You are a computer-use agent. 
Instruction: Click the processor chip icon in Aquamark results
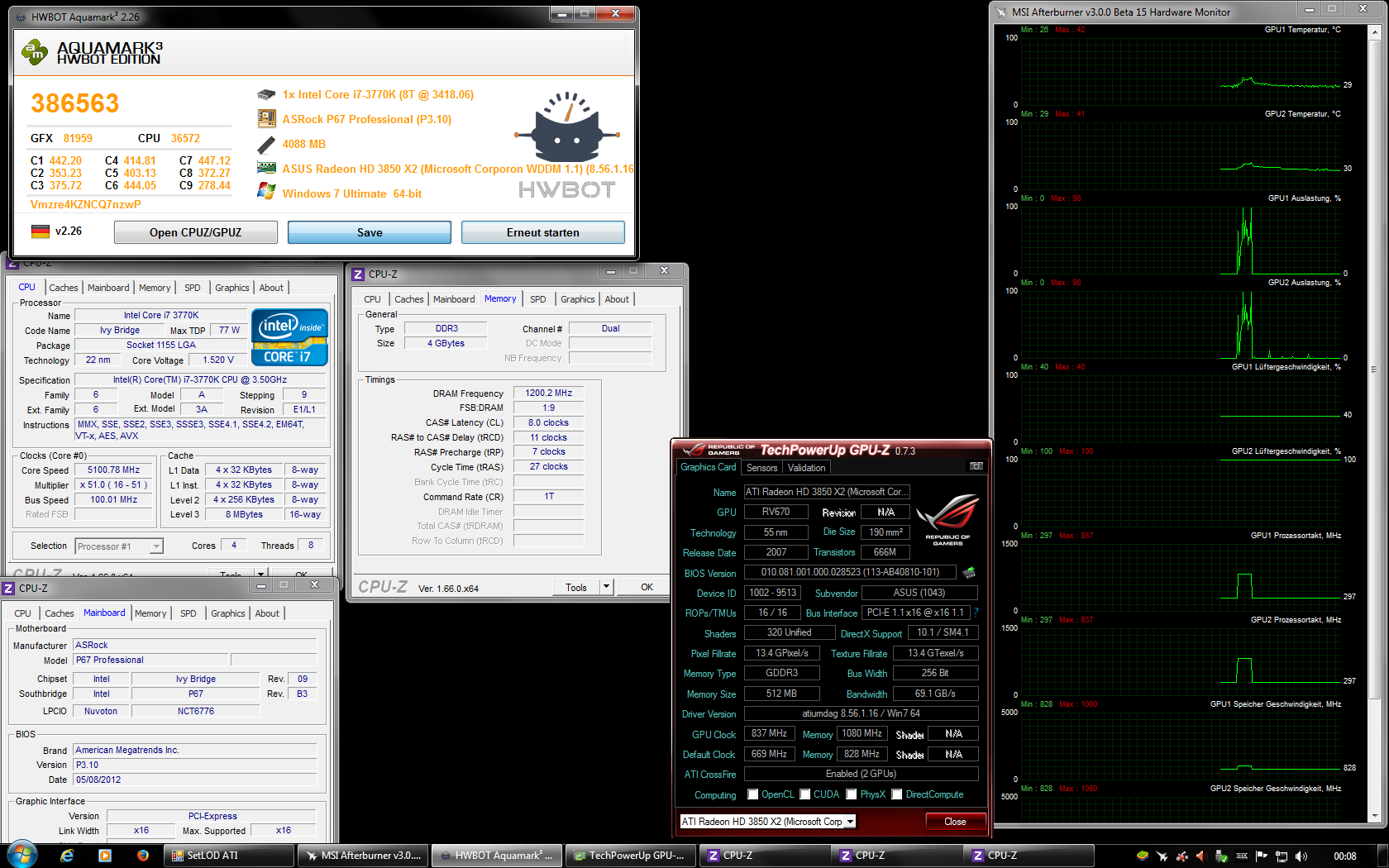pyautogui.click(x=266, y=95)
